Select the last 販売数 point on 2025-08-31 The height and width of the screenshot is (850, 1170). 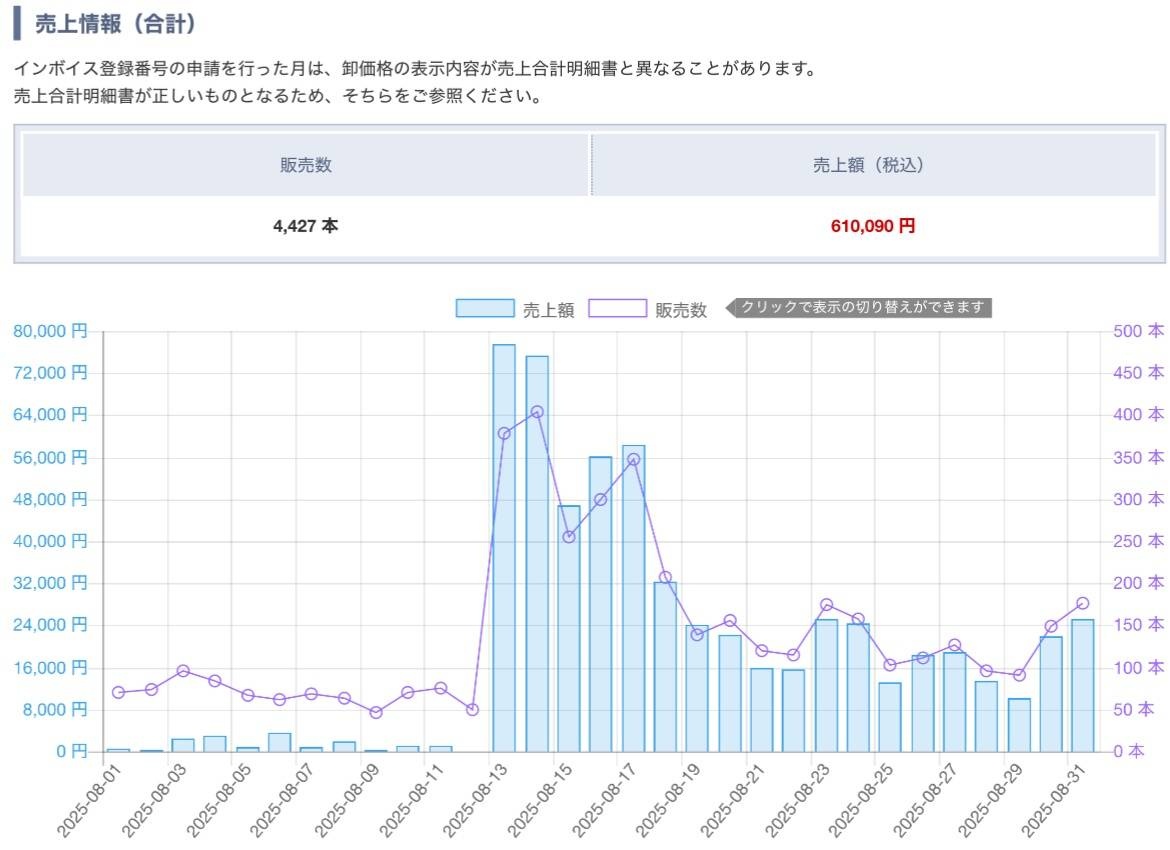click(1083, 603)
